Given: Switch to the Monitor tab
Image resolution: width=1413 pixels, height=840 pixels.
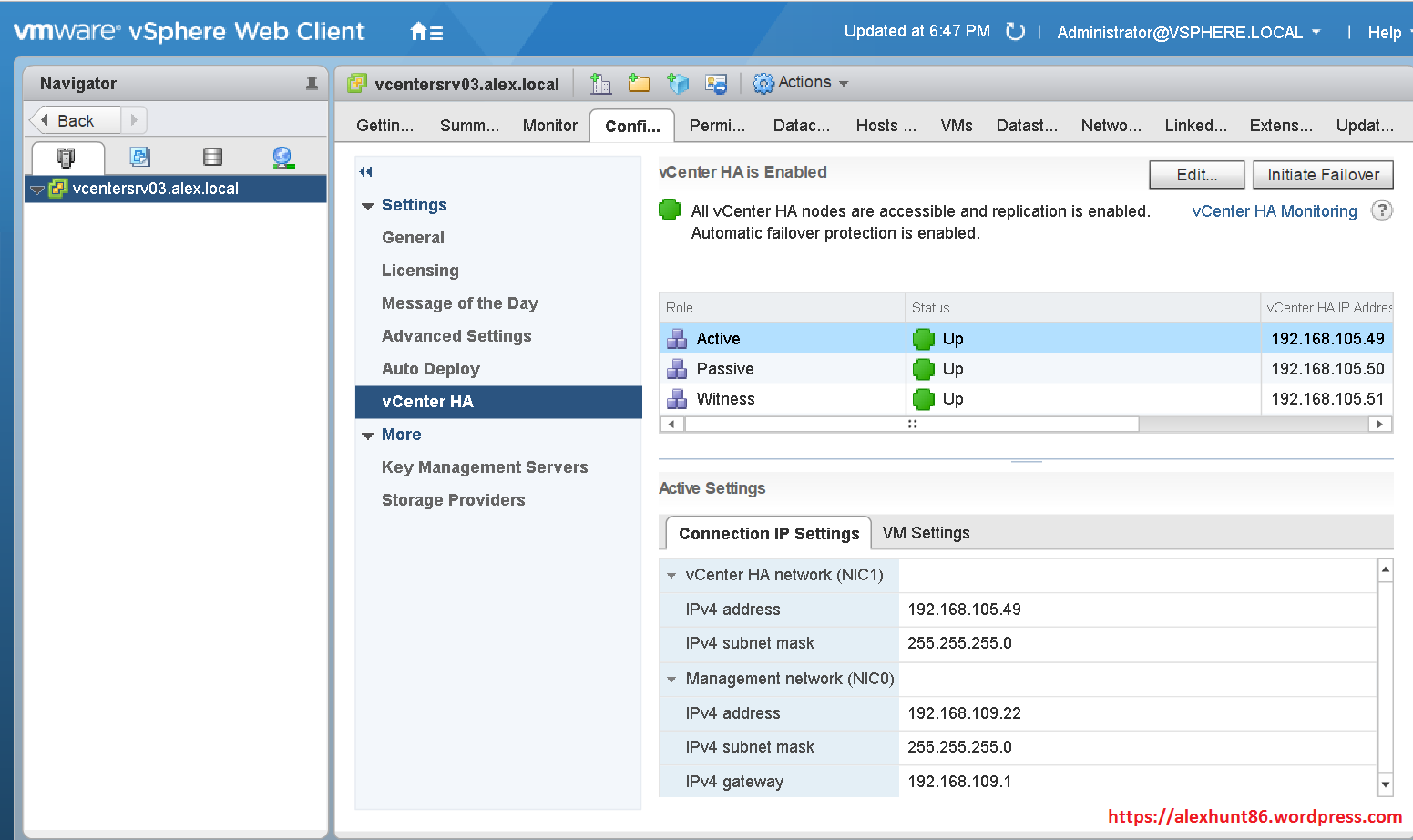Looking at the screenshot, I should (549, 126).
